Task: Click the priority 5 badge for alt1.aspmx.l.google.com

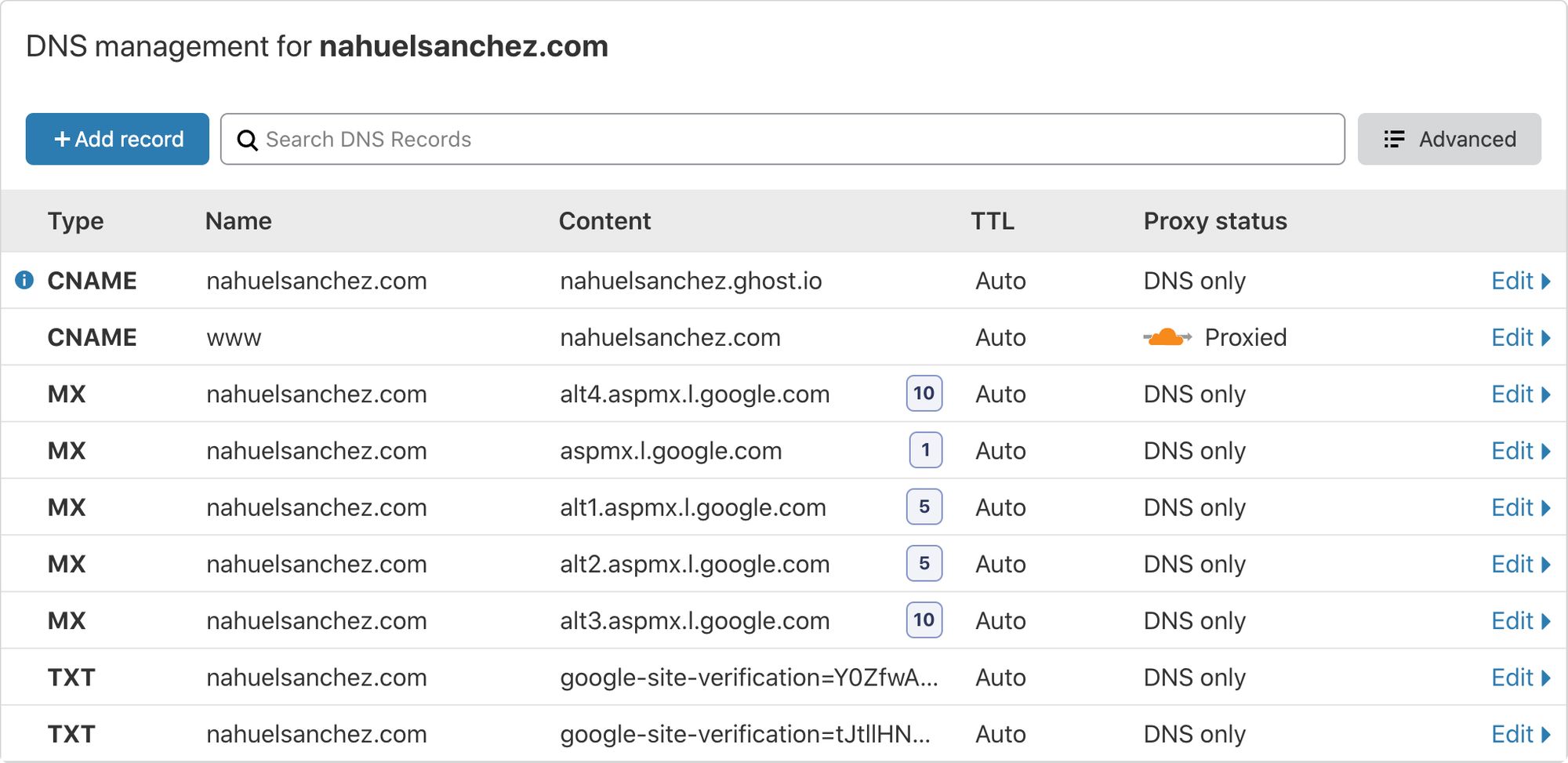Action: [924, 507]
